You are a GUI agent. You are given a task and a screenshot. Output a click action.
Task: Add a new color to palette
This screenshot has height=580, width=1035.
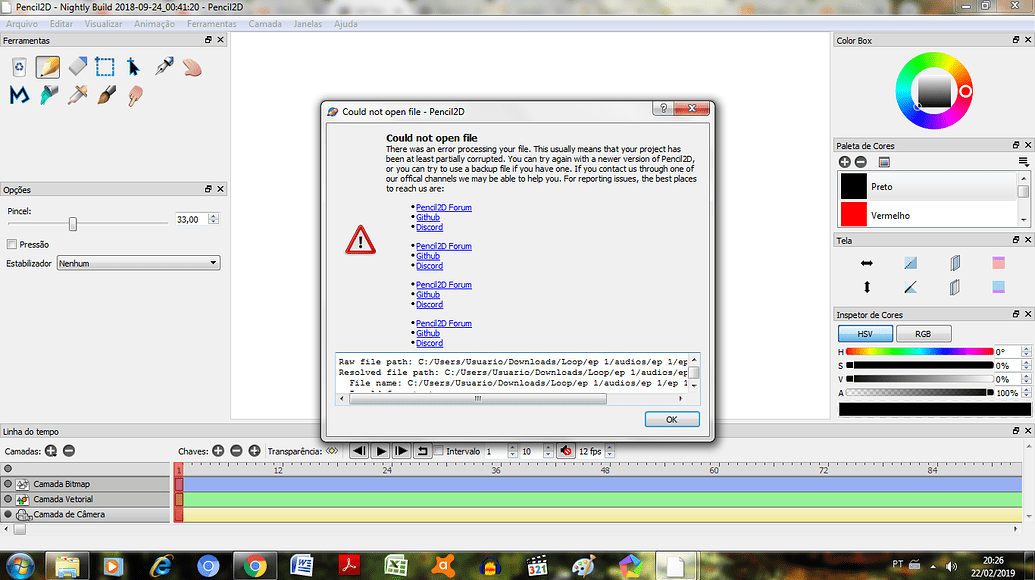(844, 162)
